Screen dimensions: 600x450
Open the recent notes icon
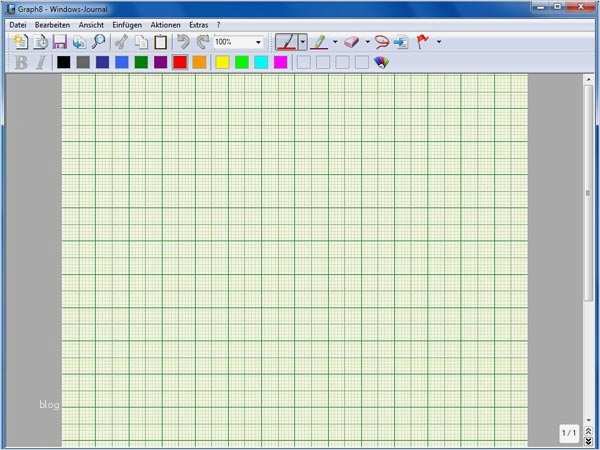(40, 42)
